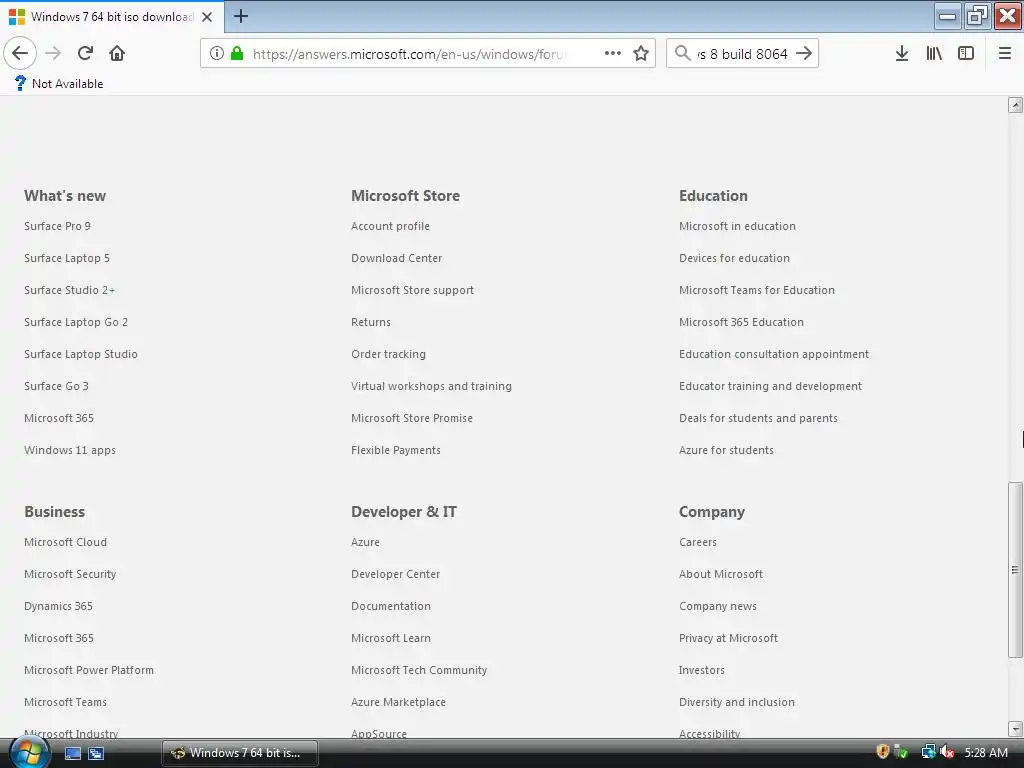Screen dimensions: 1024x768
Task: Click the search magnifier icon
Action: [682, 53]
